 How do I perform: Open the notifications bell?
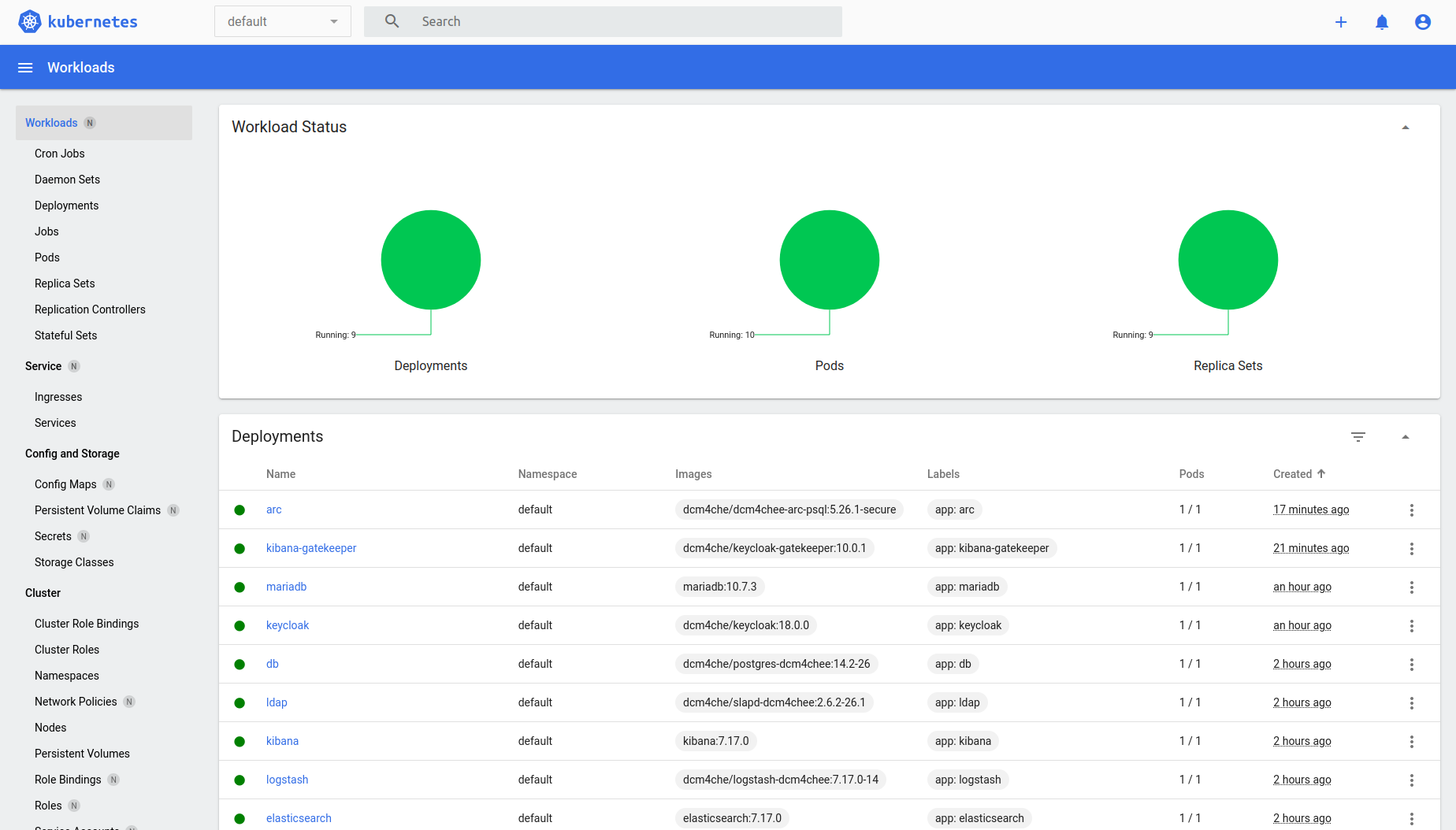click(1382, 22)
